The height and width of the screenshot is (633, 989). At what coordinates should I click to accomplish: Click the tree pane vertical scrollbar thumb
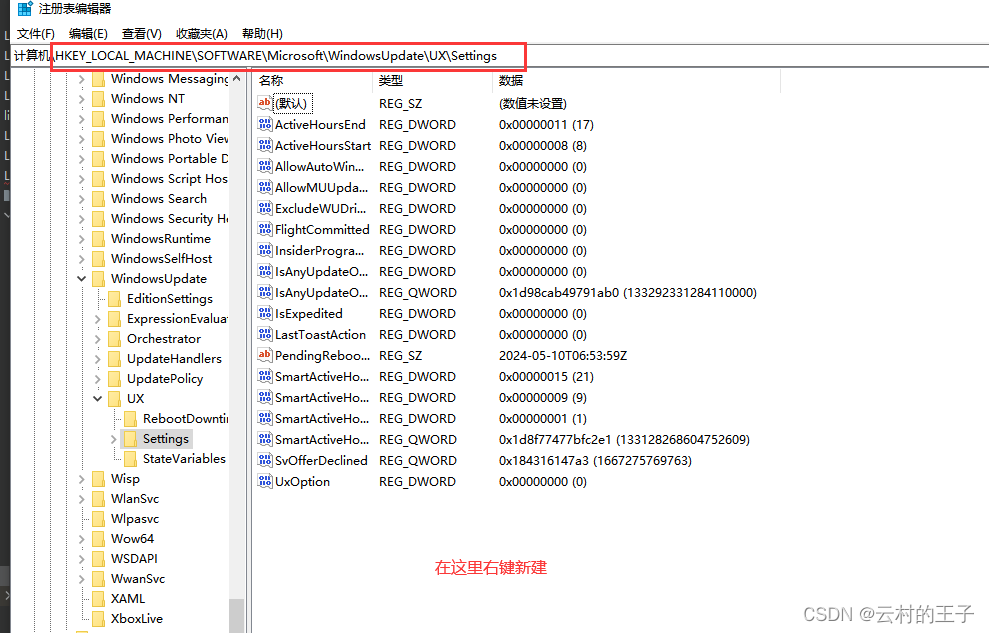237,615
